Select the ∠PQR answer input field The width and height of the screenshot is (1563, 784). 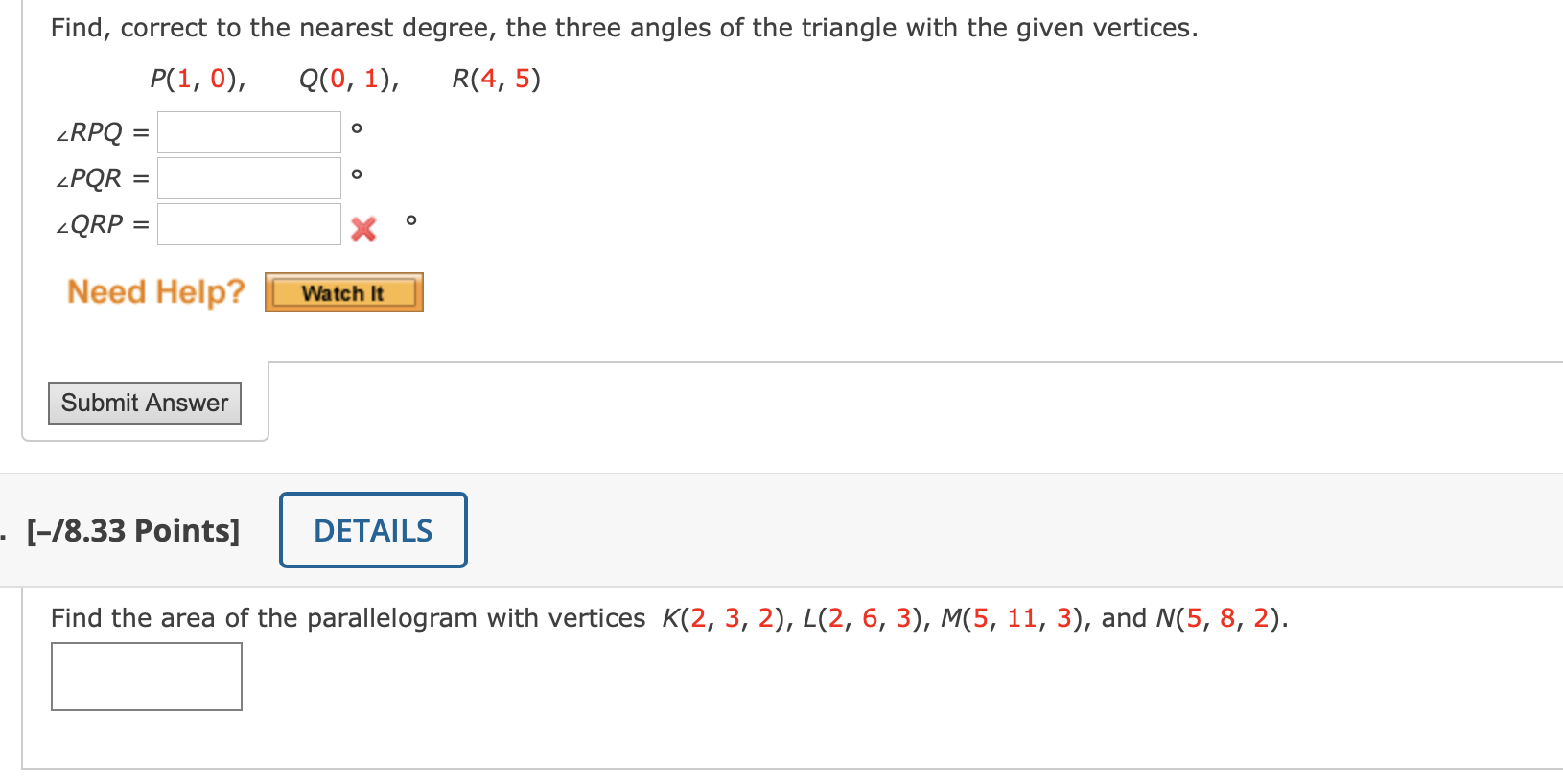[x=247, y=177]
